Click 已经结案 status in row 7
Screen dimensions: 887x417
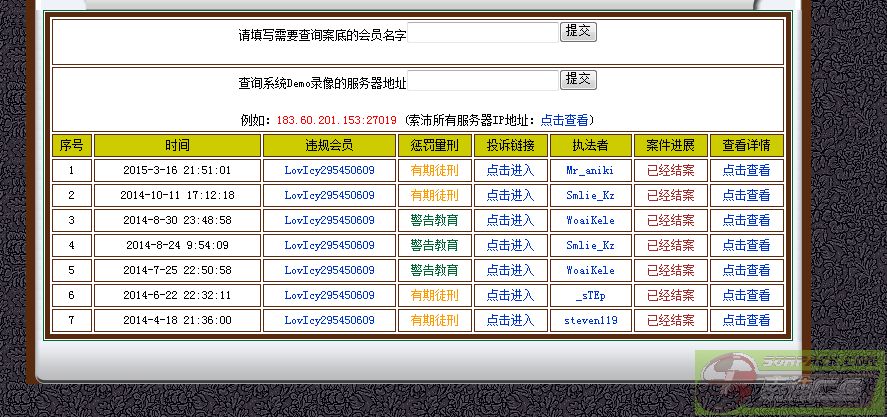(x=670, y=320)
